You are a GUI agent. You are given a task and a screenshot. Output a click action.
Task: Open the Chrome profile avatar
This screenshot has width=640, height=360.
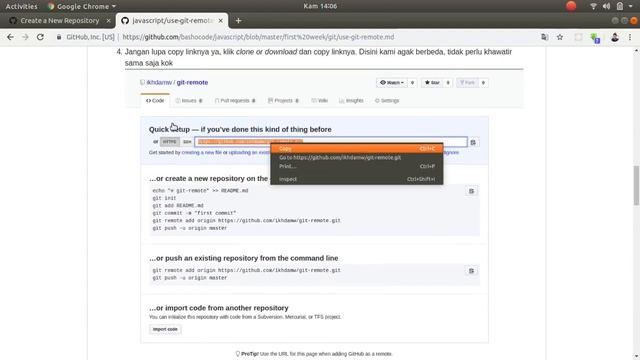click(615, 37)
